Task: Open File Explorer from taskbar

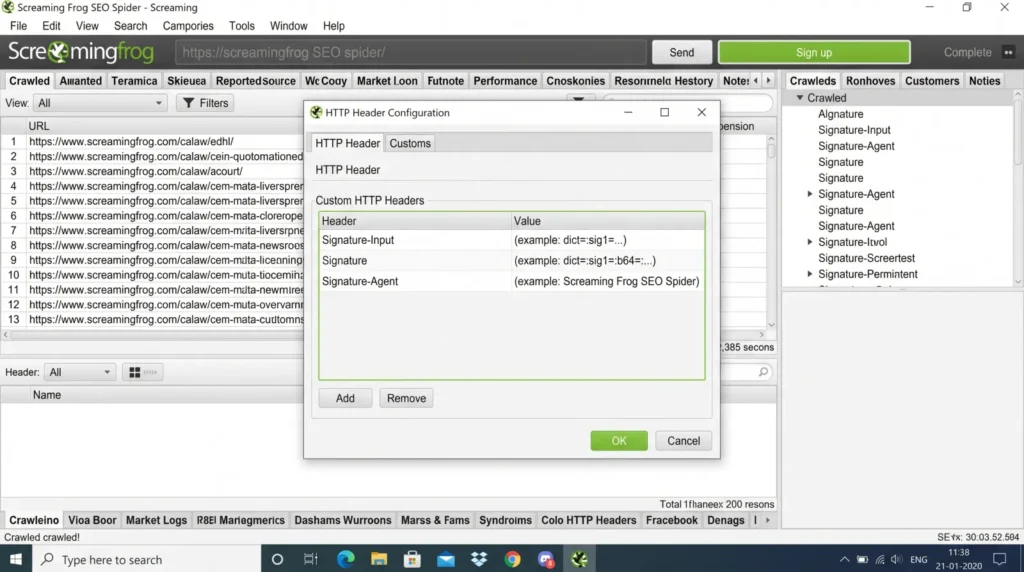Action: (379, 559)
